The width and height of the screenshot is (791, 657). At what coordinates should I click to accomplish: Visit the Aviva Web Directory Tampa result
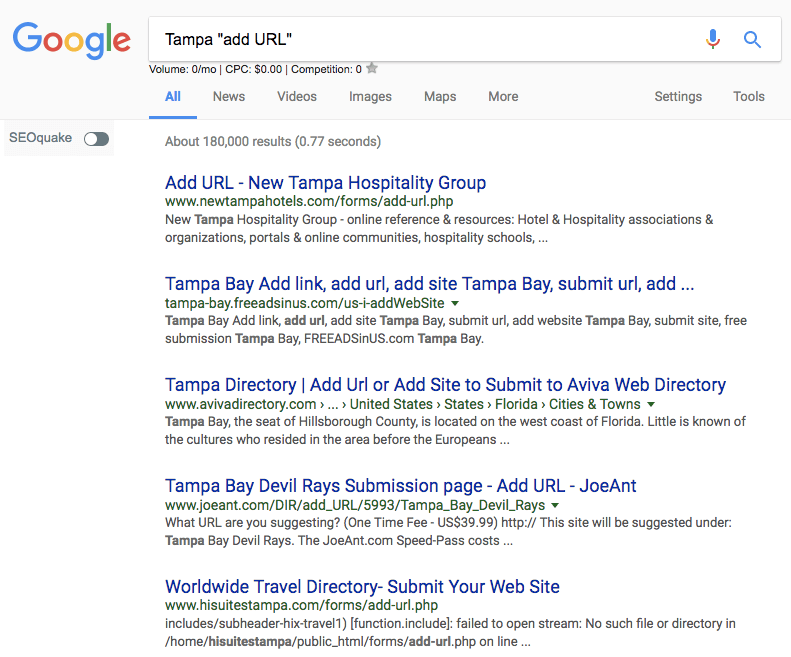445,385
